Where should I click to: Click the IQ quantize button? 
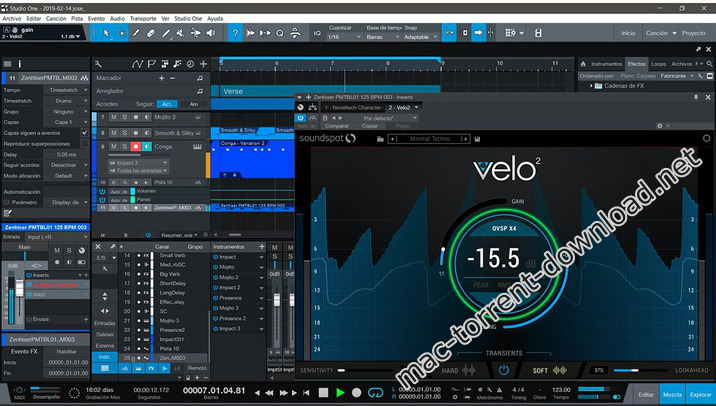pyautogui.click(x=317, y=33)
